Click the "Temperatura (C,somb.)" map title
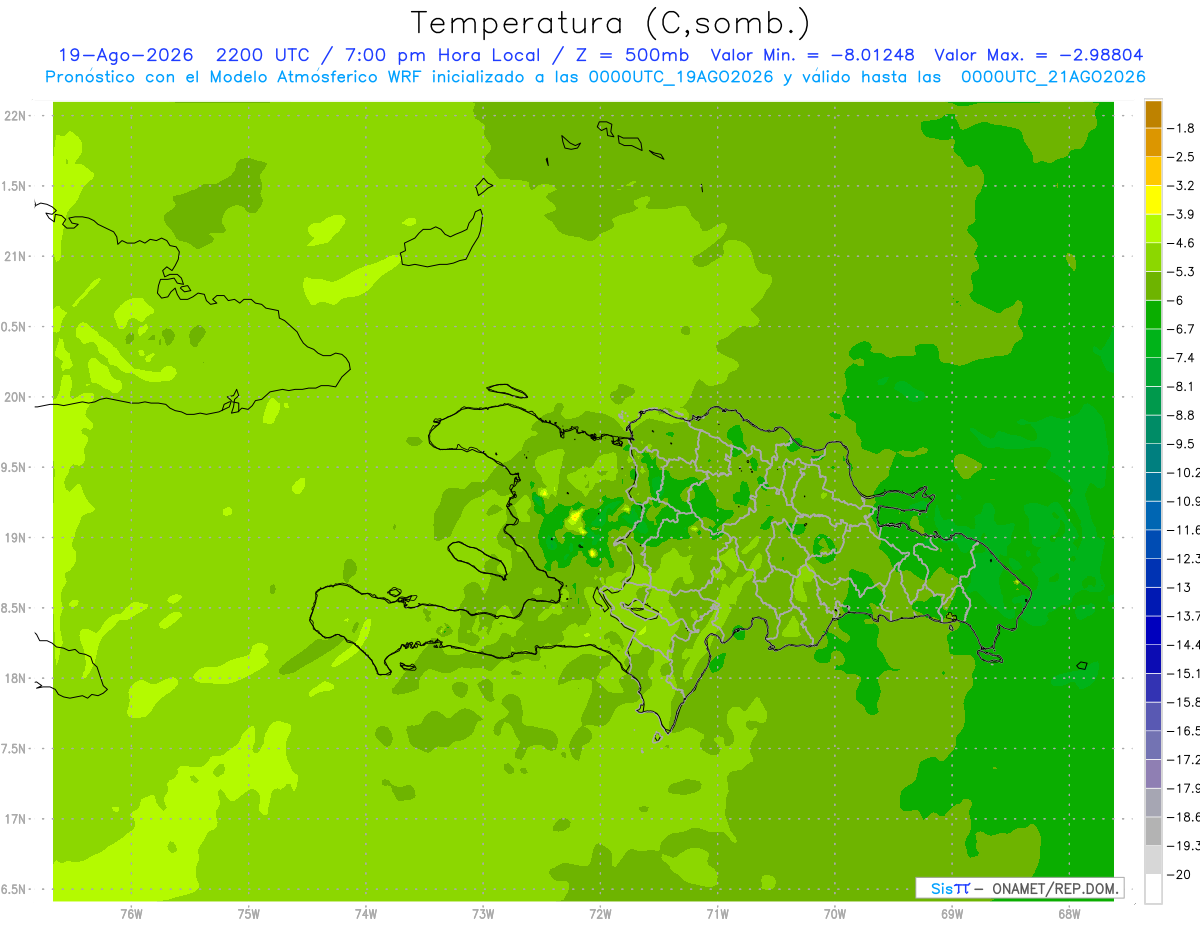Viewport: 1200px width, 927px height. coord(611,23)
